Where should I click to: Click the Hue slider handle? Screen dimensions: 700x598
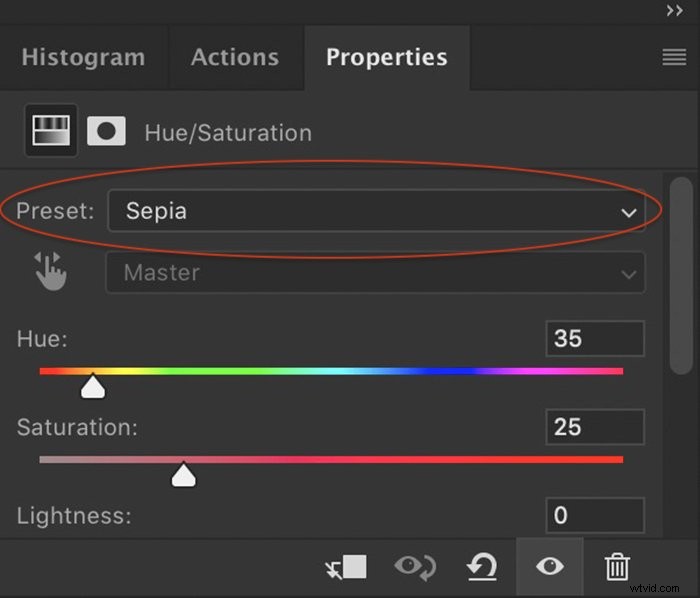click(93, 386)
